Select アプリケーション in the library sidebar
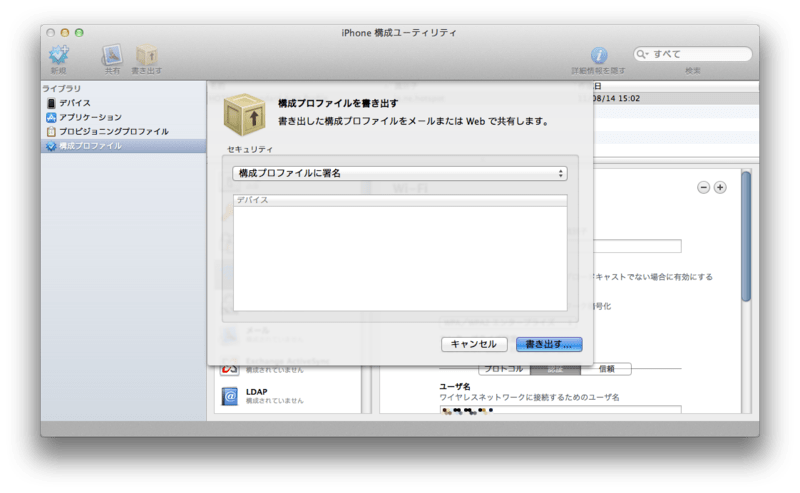Image resolution: width=800 pixels, height=493 pixels. (x=89, y=117)
